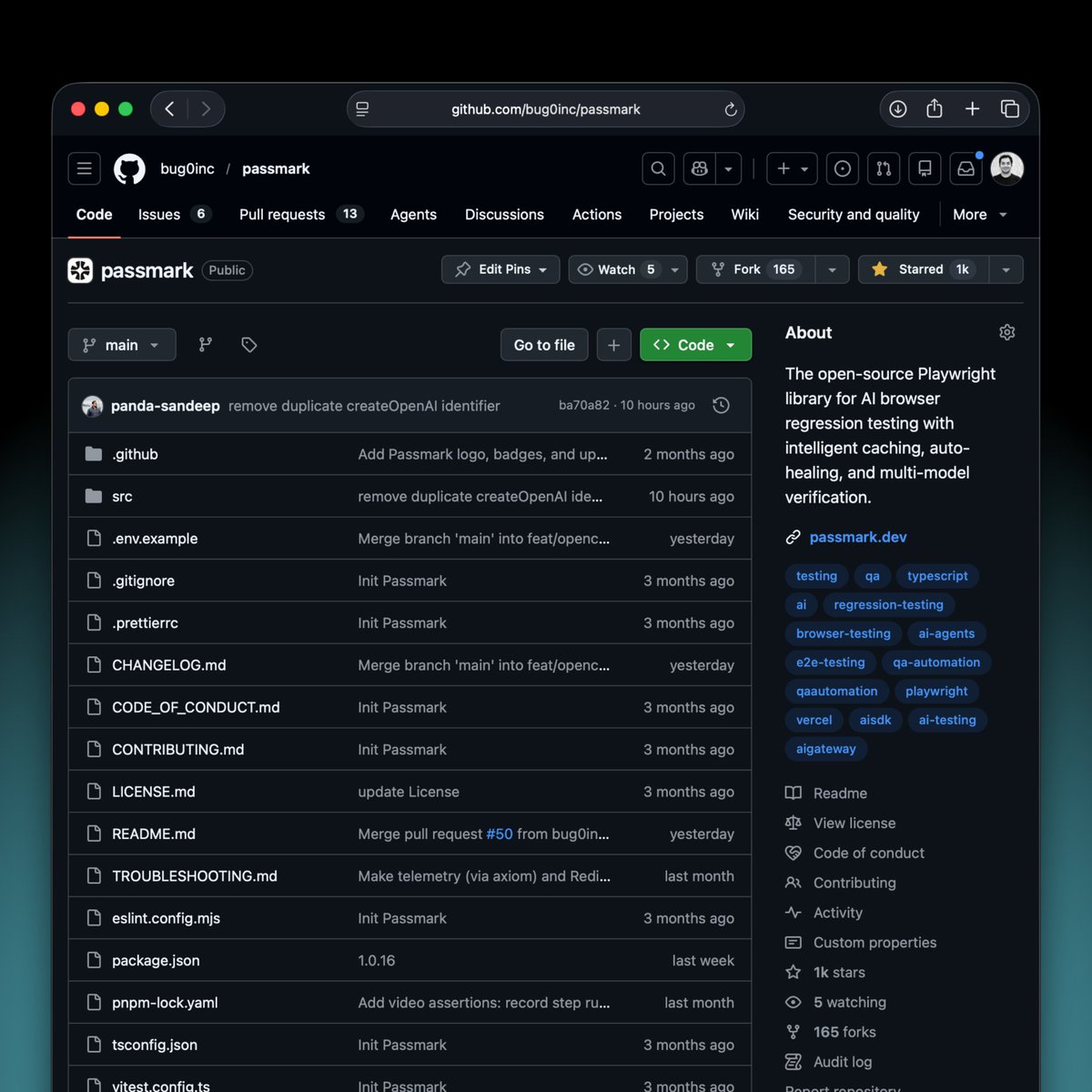Show Safari tab overview icon

pos(1009,109)
